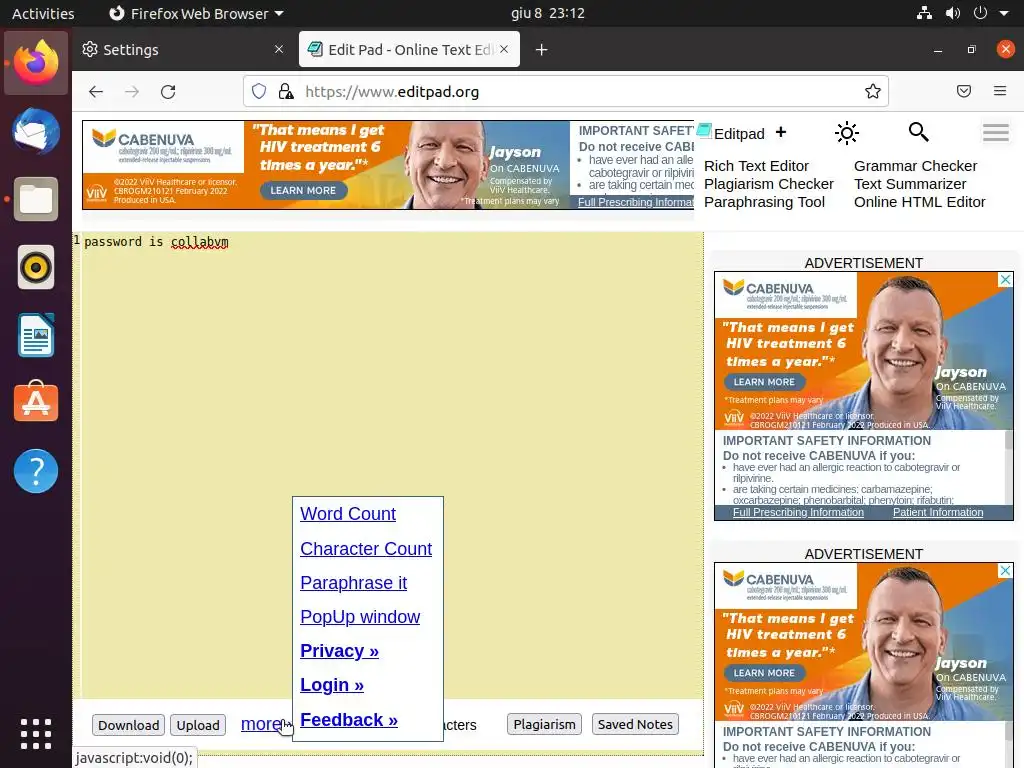The image size is (1024, 768).
Task: Close the second sidebar advertisement
Action: [x=1005, y=571]
